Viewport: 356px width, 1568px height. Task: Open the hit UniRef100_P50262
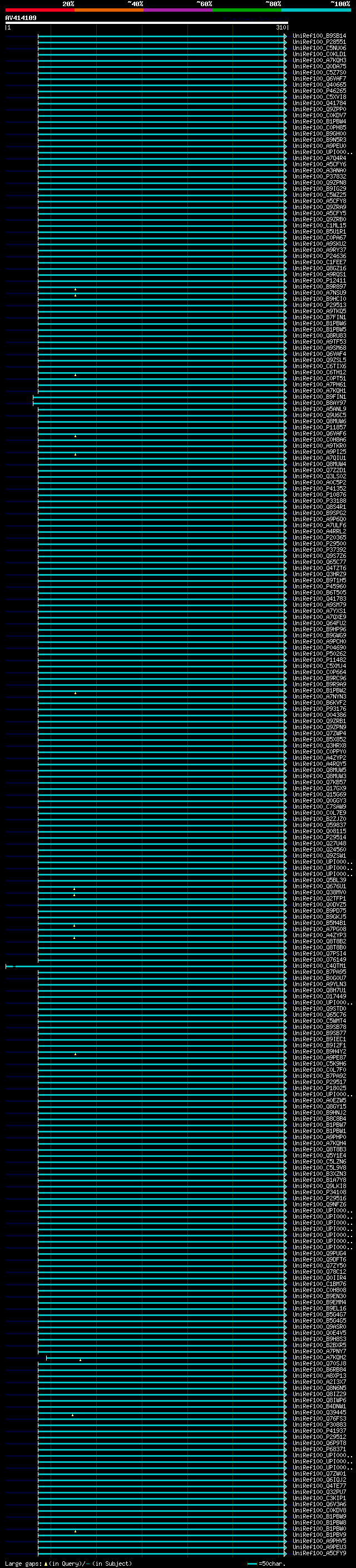(319, 654)
